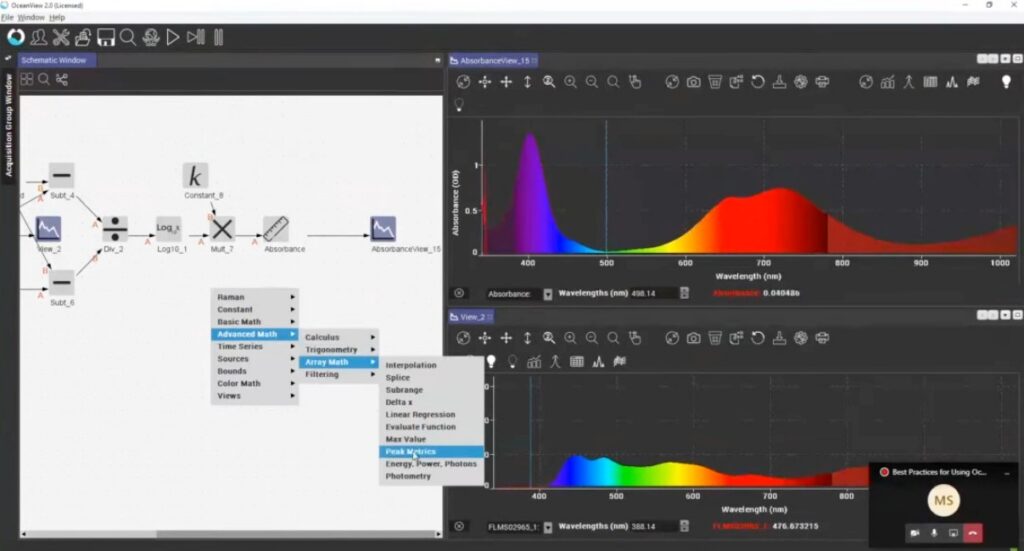Click the trash icon in View_2 toolbar

tap(715, 338)
